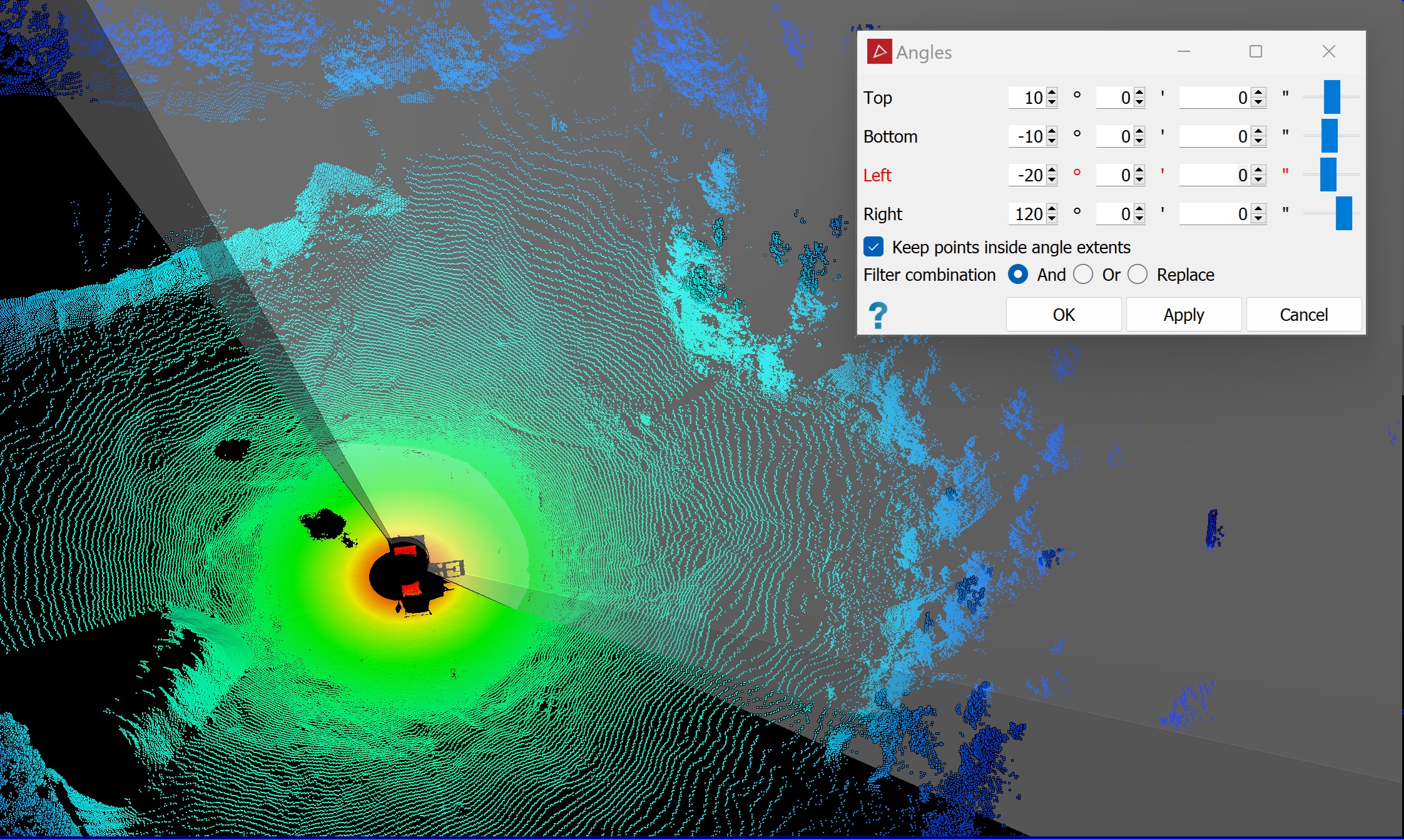Click the blue help question mark icon

click(878, 315)
